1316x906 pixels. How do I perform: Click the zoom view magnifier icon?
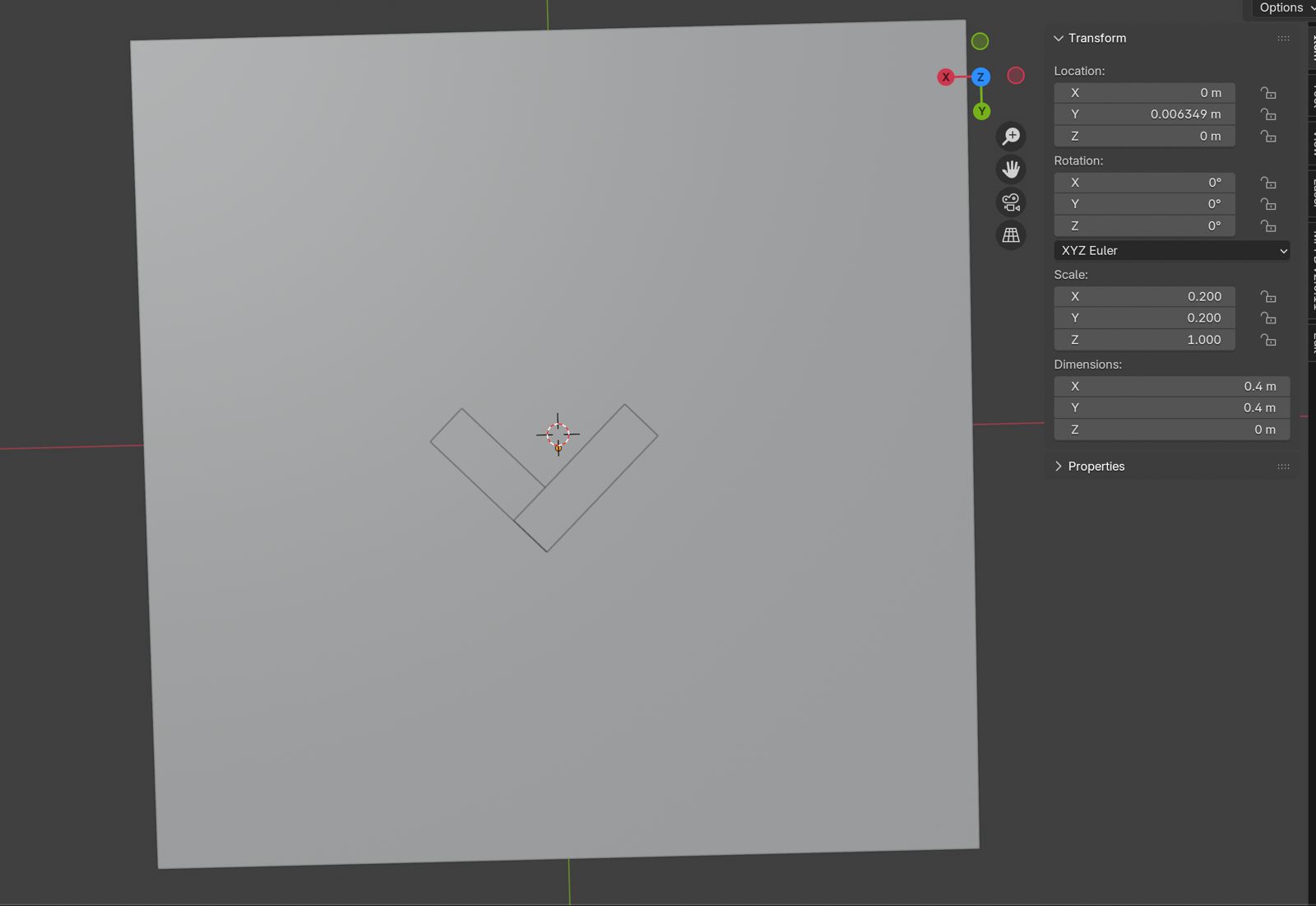[x=1011, y=137]
